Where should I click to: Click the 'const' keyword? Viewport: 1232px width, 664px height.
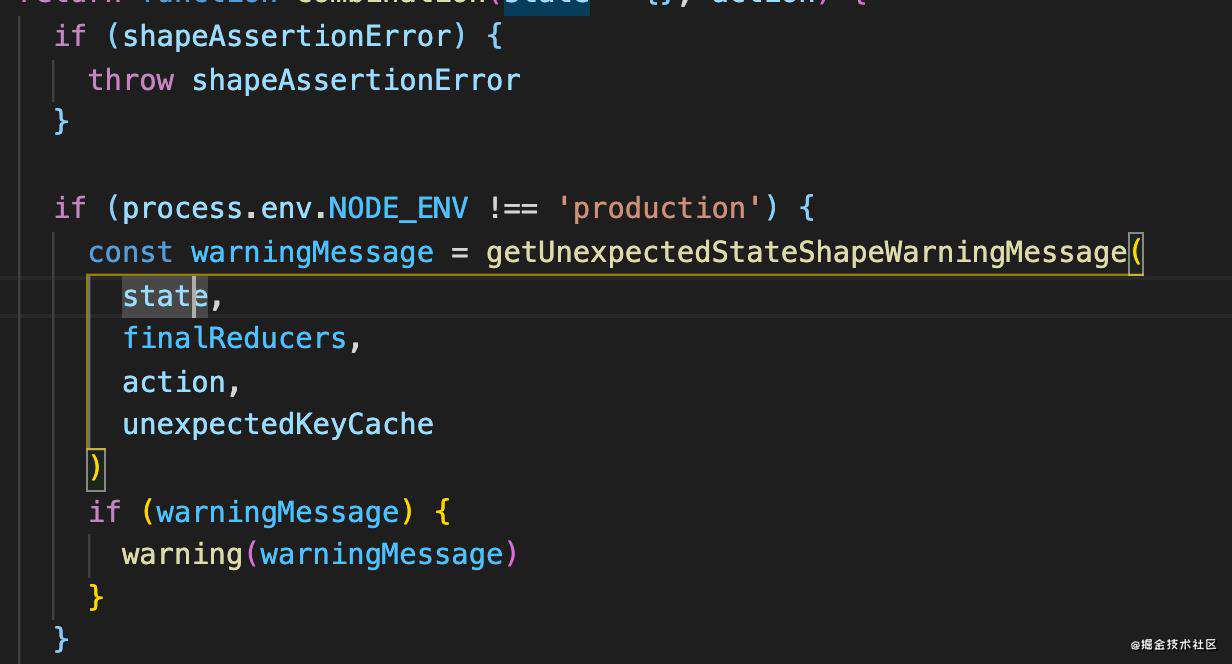pos(131,253)
